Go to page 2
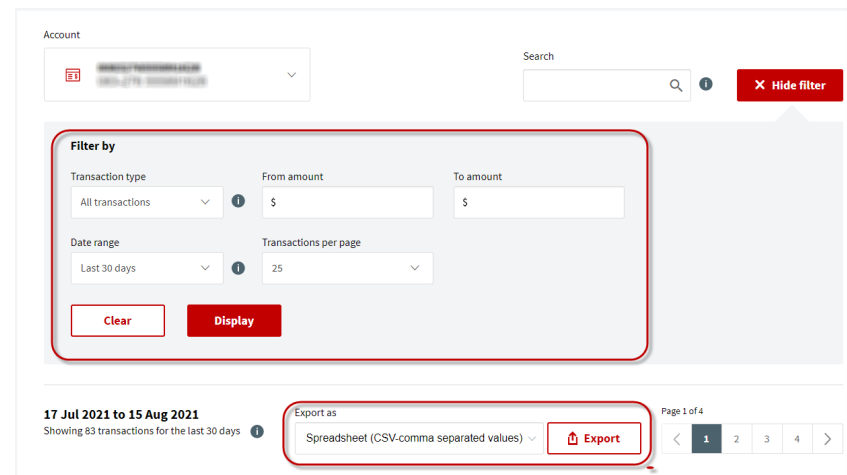847x475 pixels. coord(736,439)
